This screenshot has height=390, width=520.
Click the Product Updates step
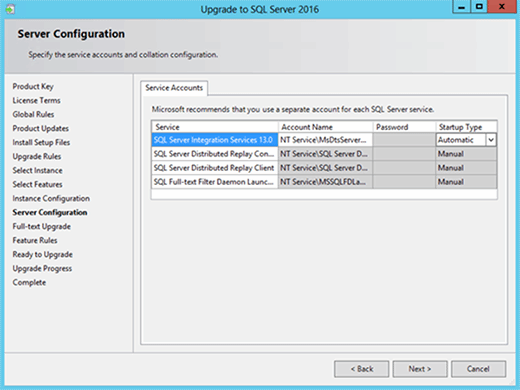pos(41,129)
